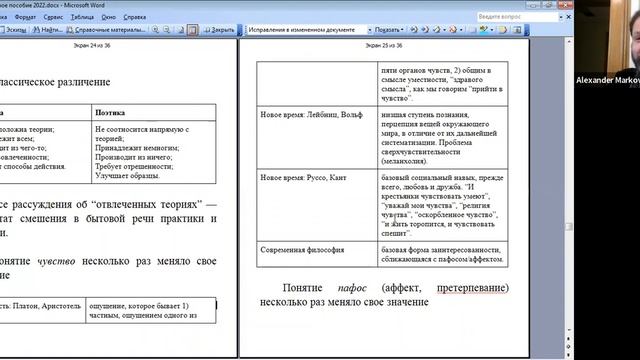Click cell text ощущение, которое бывает 1)
The height and width of the screenshot is (360, 640).
point(139,306)
